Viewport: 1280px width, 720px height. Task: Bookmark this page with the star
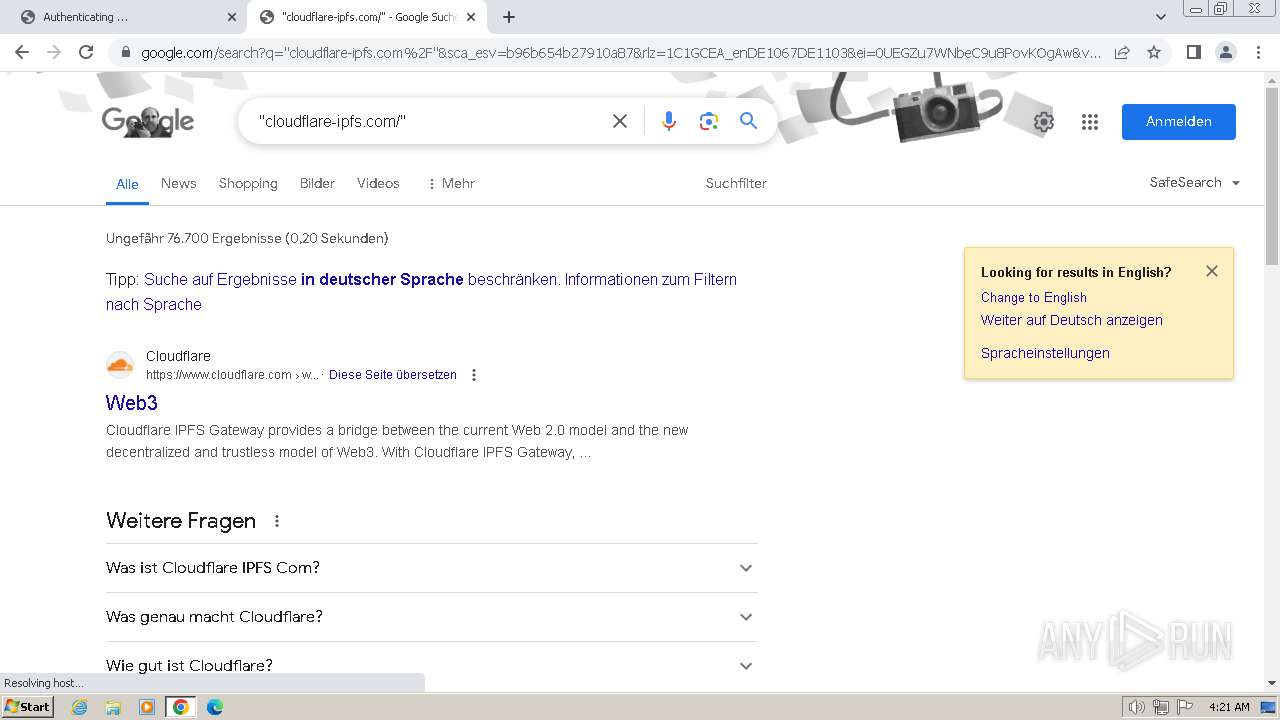pyautogui.click(x=1154, y=52)
